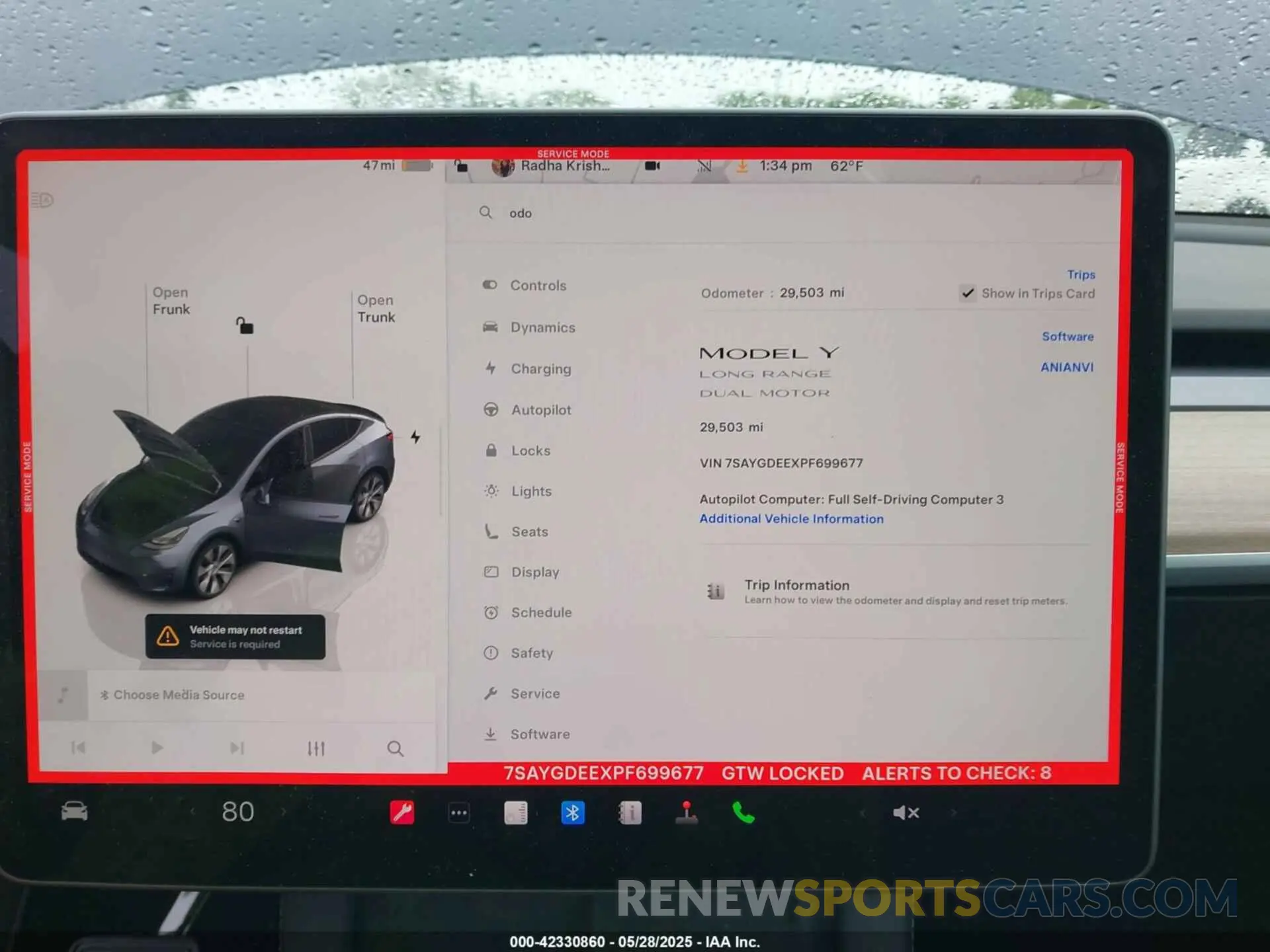Tap the VIN 7SAYGDEEXPF699677 text in vehicle info
Image resolution: width=1270 pixels, height=952 pixels.
pyautogui.click(x=781, y=463)
